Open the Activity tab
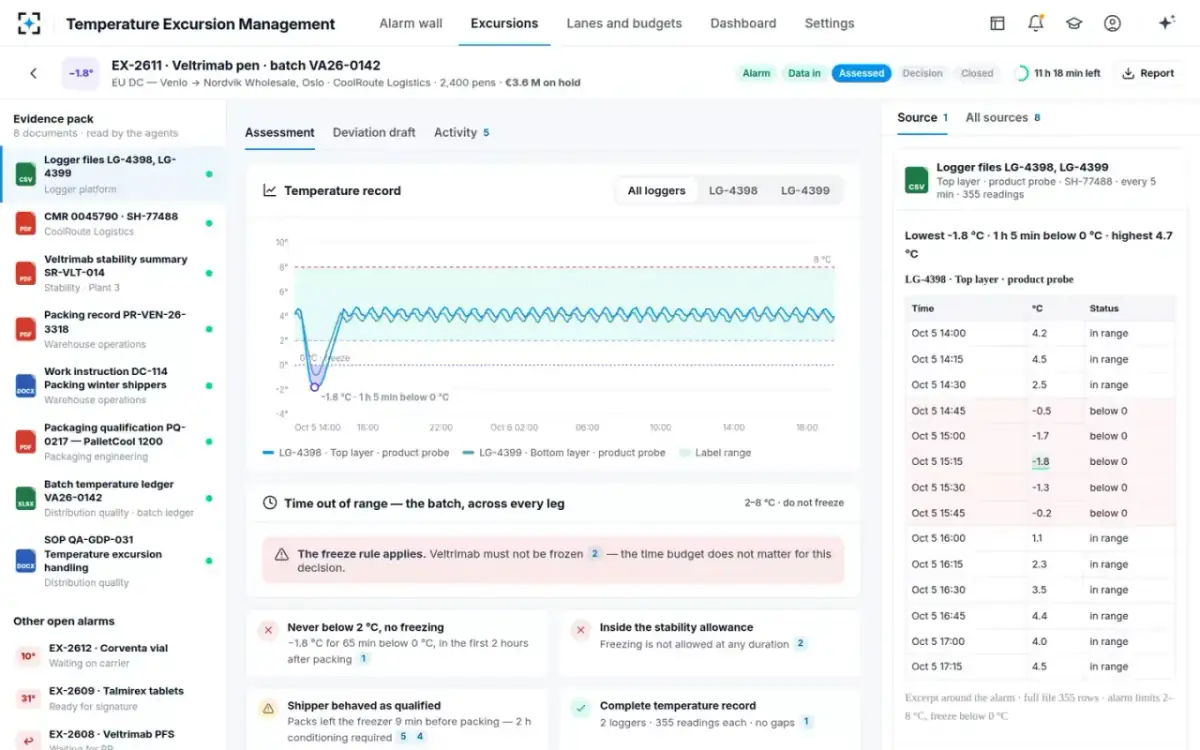This screenshot has height=750, width=1200. pos(462,132)
